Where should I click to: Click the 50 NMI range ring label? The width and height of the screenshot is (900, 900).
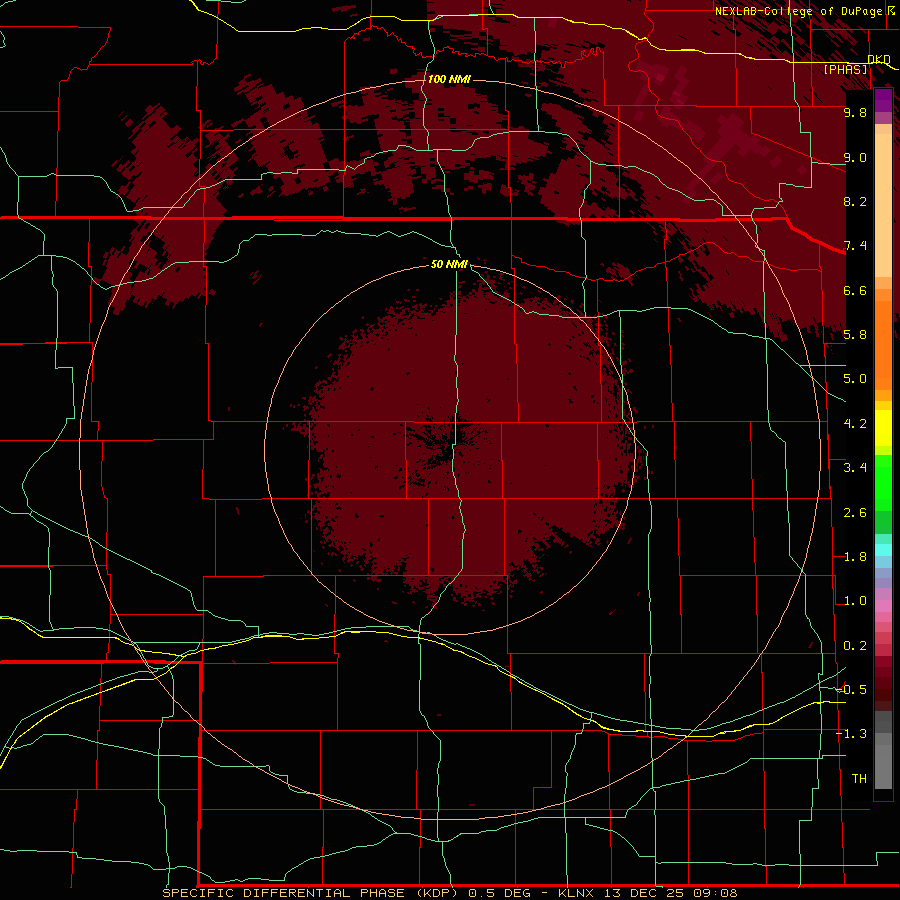pyautogui.click(x=449, y=264)
